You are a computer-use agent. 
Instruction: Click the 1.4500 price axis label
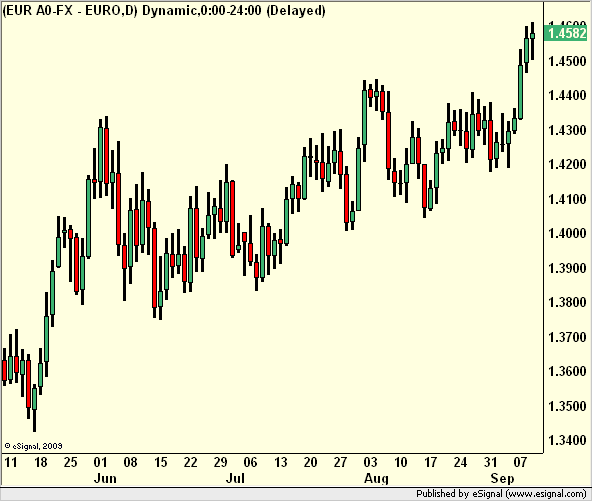[x=567, y=61]
